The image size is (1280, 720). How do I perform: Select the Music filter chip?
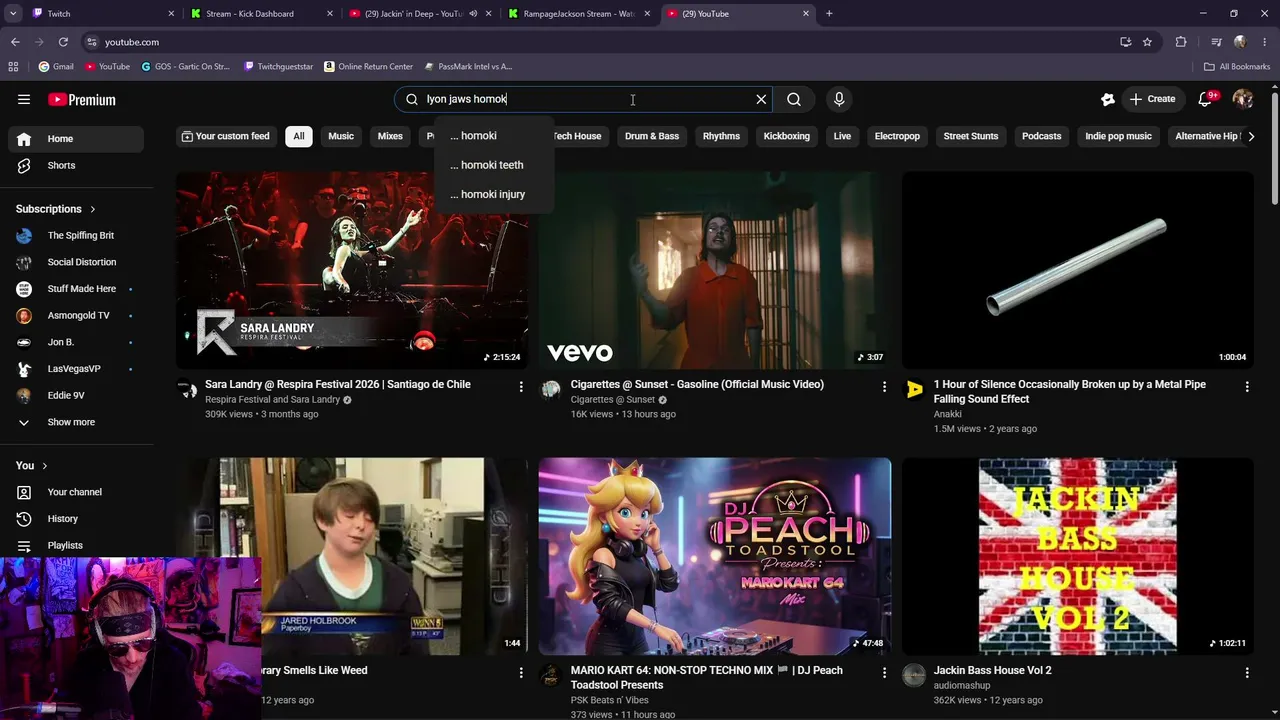tap(341, 136)
